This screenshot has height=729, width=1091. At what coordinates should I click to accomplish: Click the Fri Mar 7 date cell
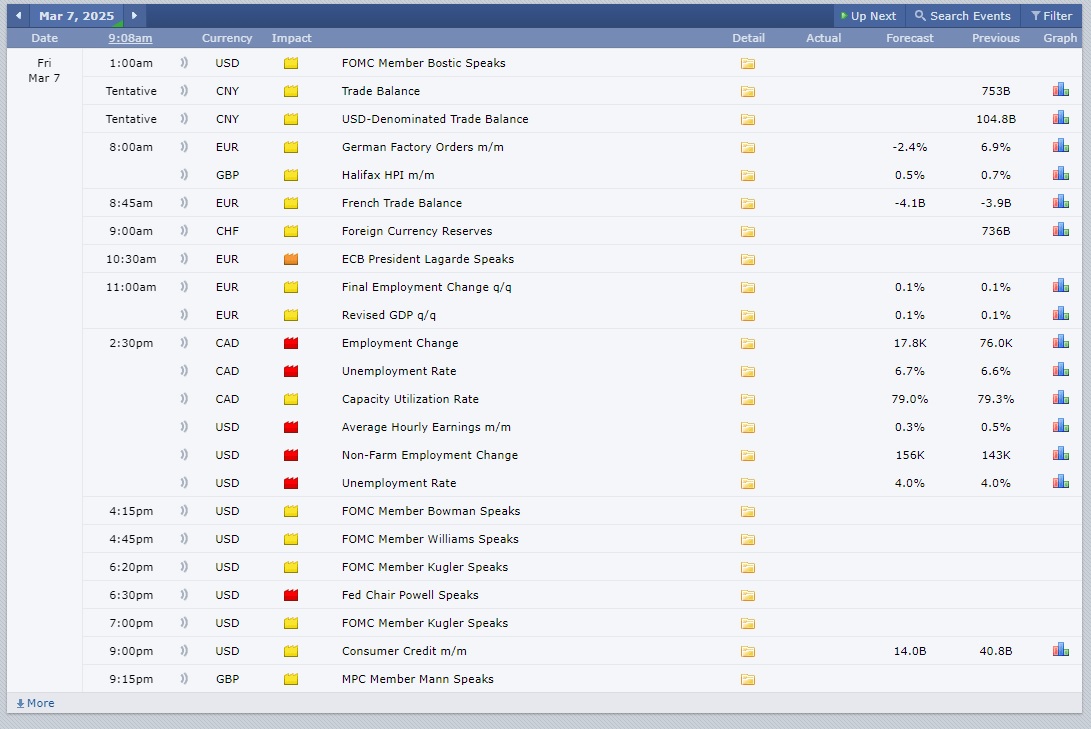[45, 70]
